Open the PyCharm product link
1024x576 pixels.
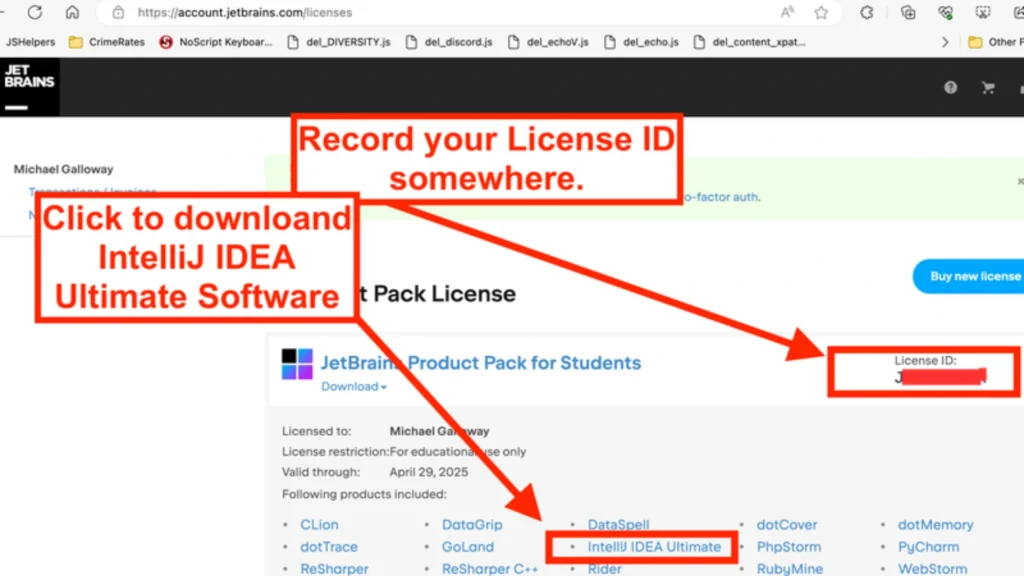(926, 547)
